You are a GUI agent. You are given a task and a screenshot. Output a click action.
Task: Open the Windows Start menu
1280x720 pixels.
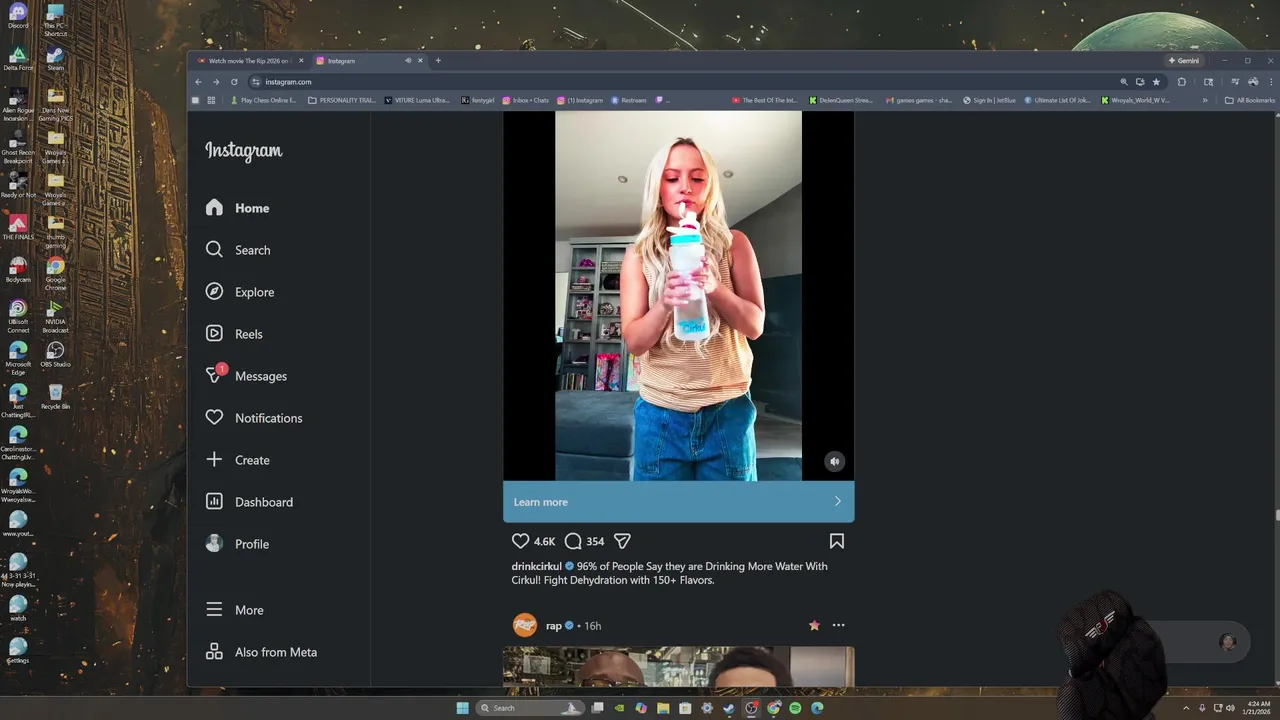462,708
